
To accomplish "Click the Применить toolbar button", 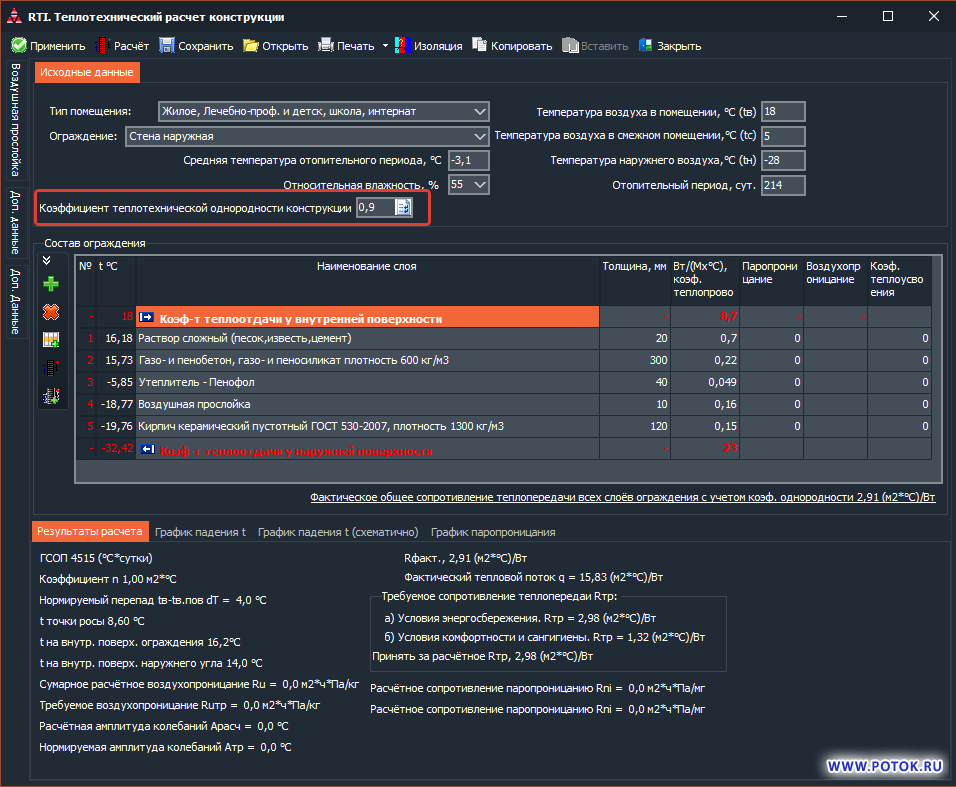I will point(48,46).
